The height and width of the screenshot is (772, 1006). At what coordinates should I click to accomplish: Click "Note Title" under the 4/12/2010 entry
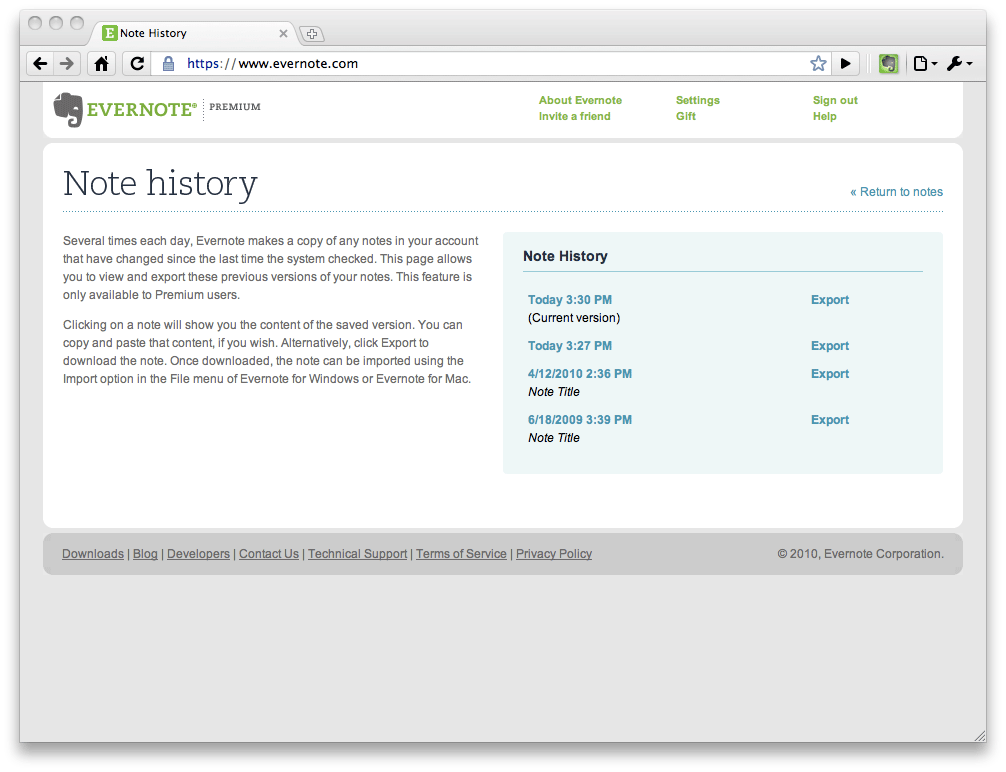554,391
